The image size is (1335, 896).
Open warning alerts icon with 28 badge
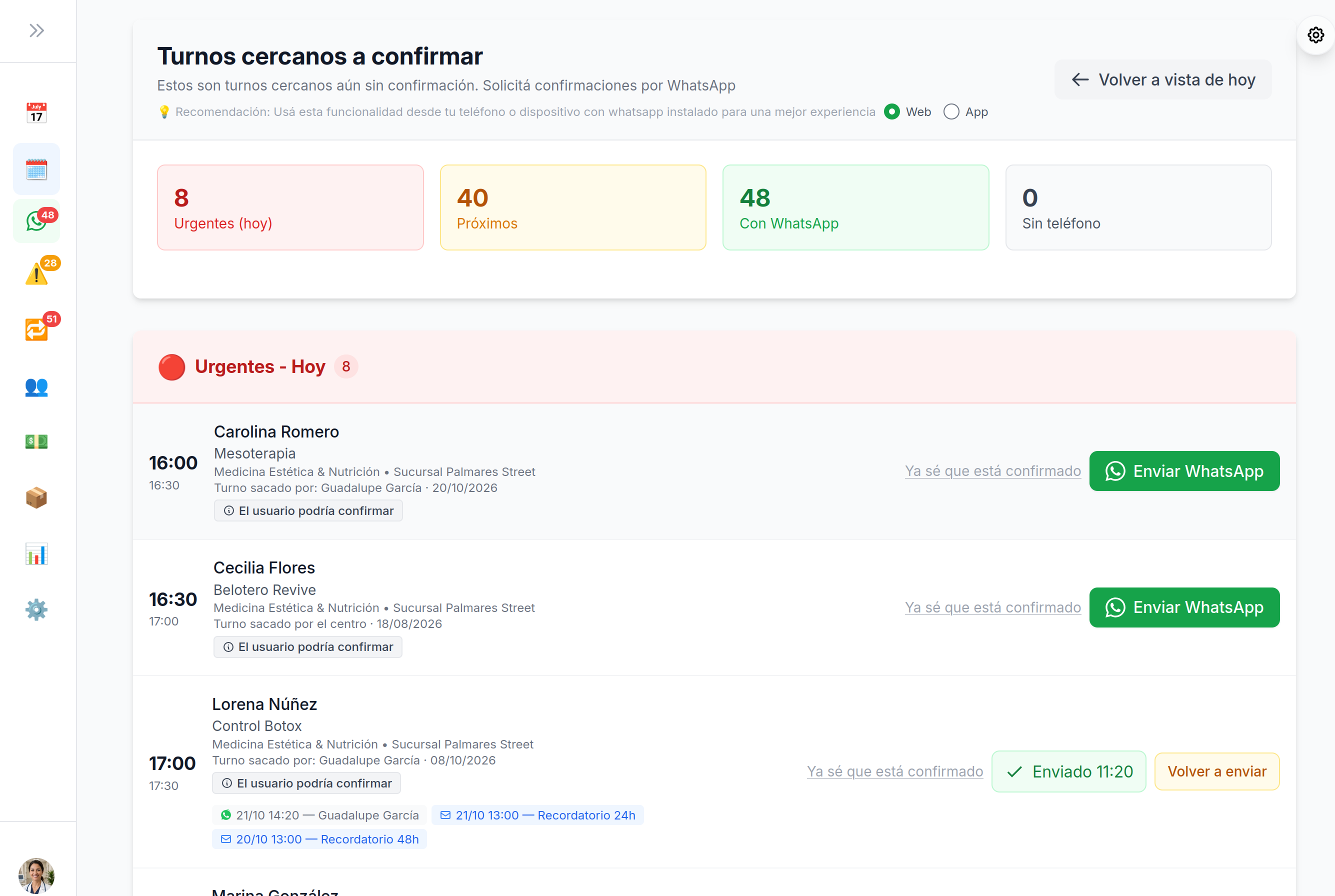click(x=36, y=274)
